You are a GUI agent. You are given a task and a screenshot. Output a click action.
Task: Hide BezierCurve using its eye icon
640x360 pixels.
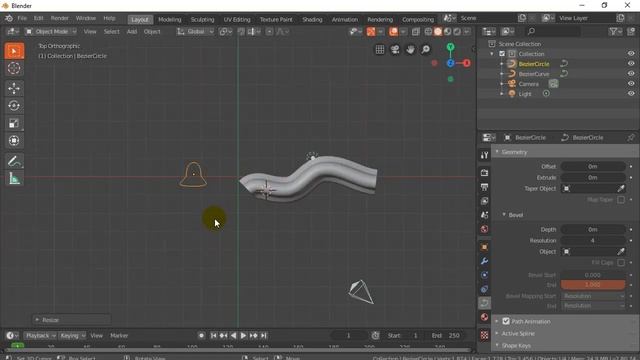pos(631,73)
